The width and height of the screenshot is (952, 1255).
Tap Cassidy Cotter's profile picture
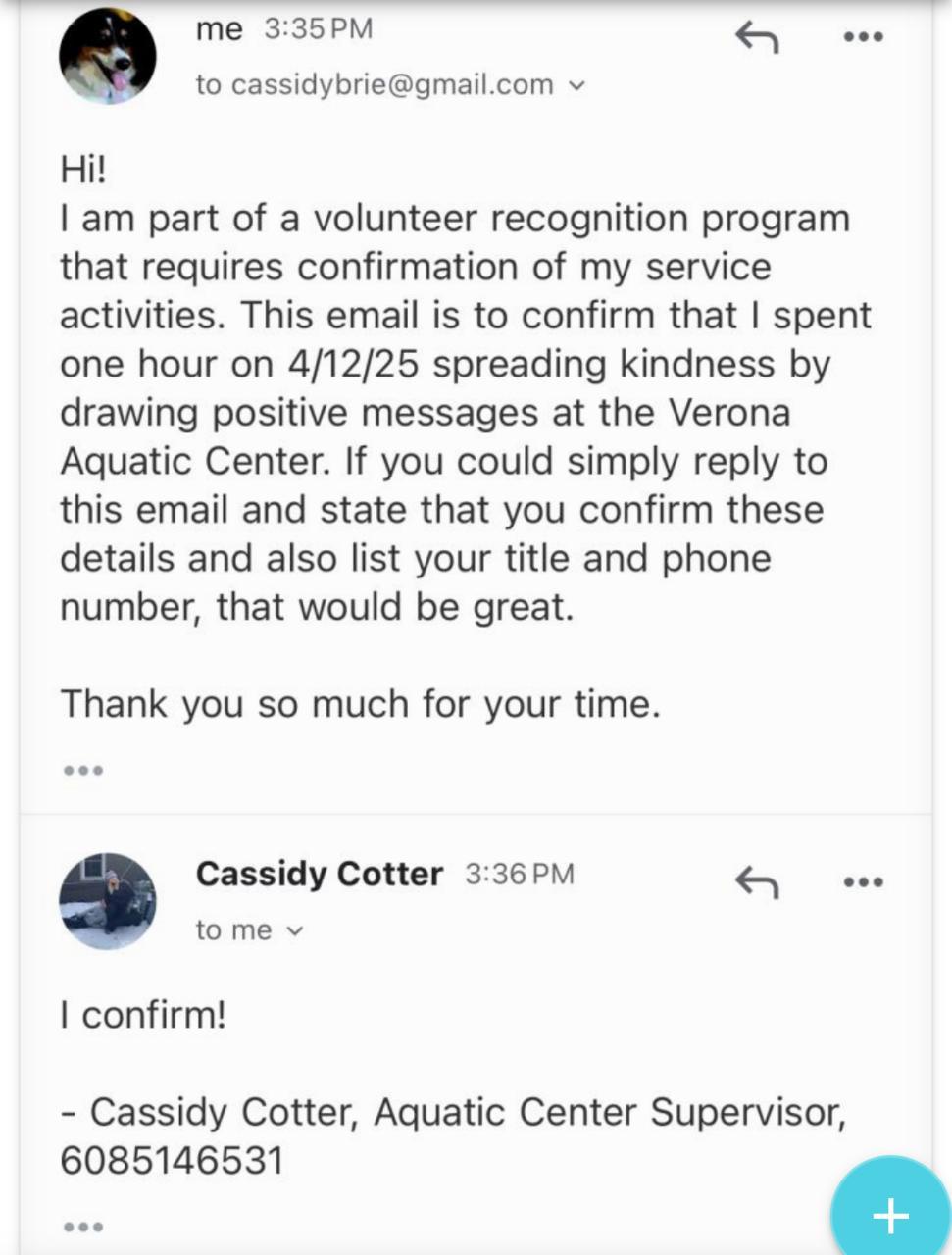[107, 900]
